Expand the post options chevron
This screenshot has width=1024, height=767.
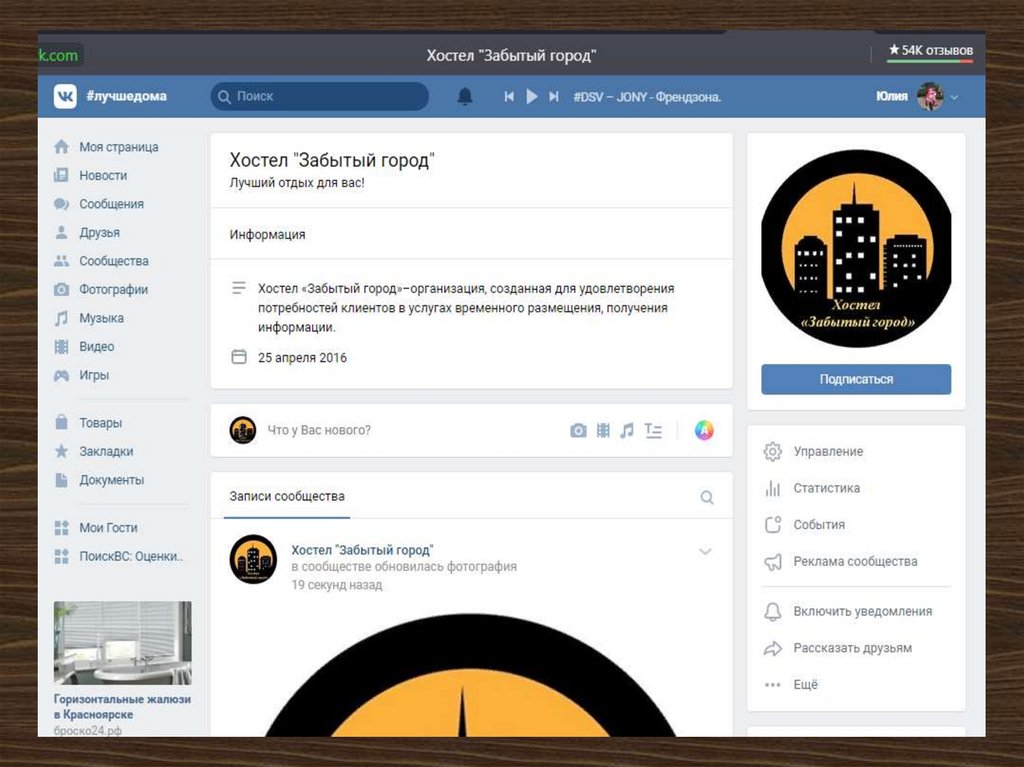[x=705, y=552]
